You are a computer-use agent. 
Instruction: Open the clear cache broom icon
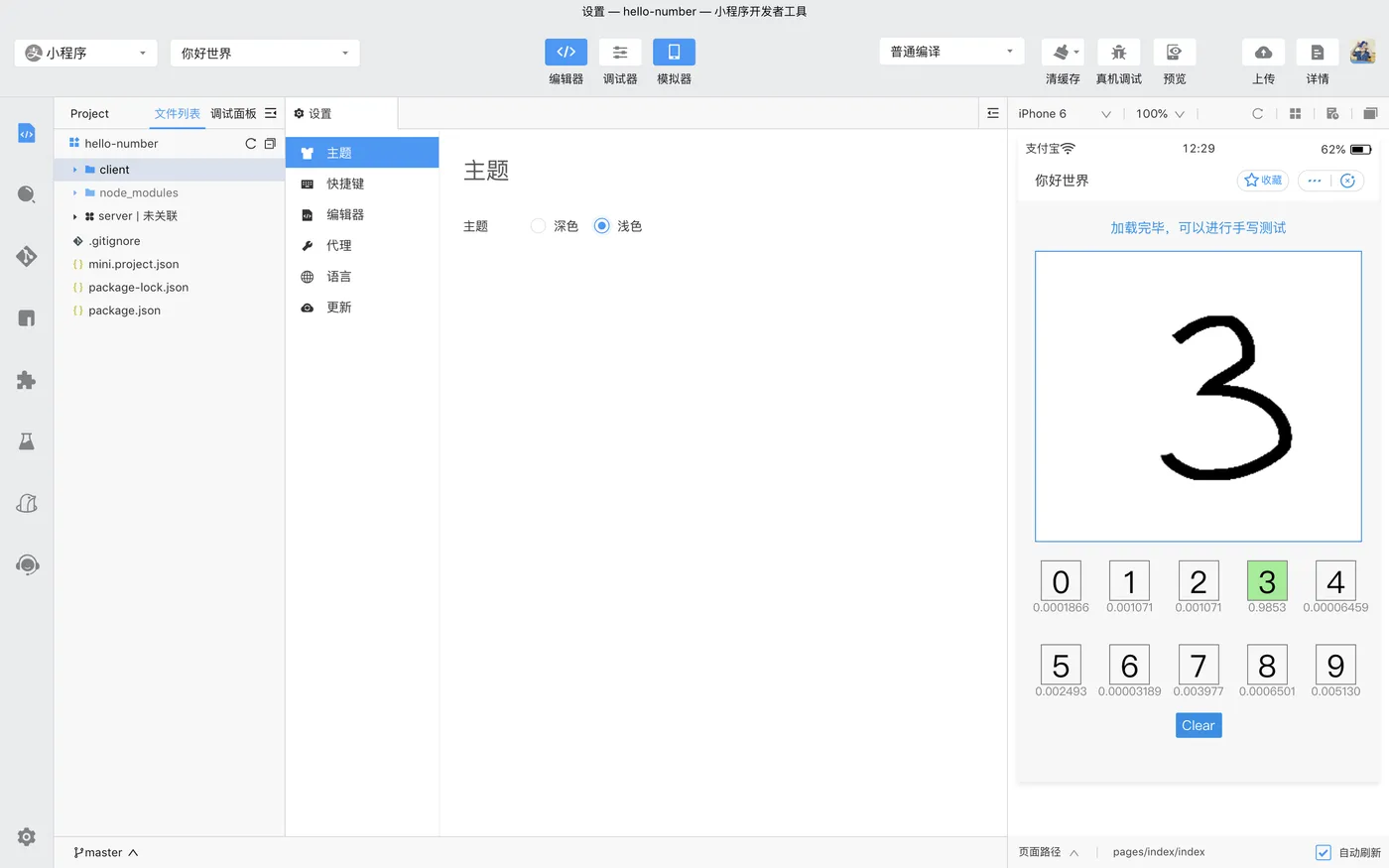(1062, 53)
